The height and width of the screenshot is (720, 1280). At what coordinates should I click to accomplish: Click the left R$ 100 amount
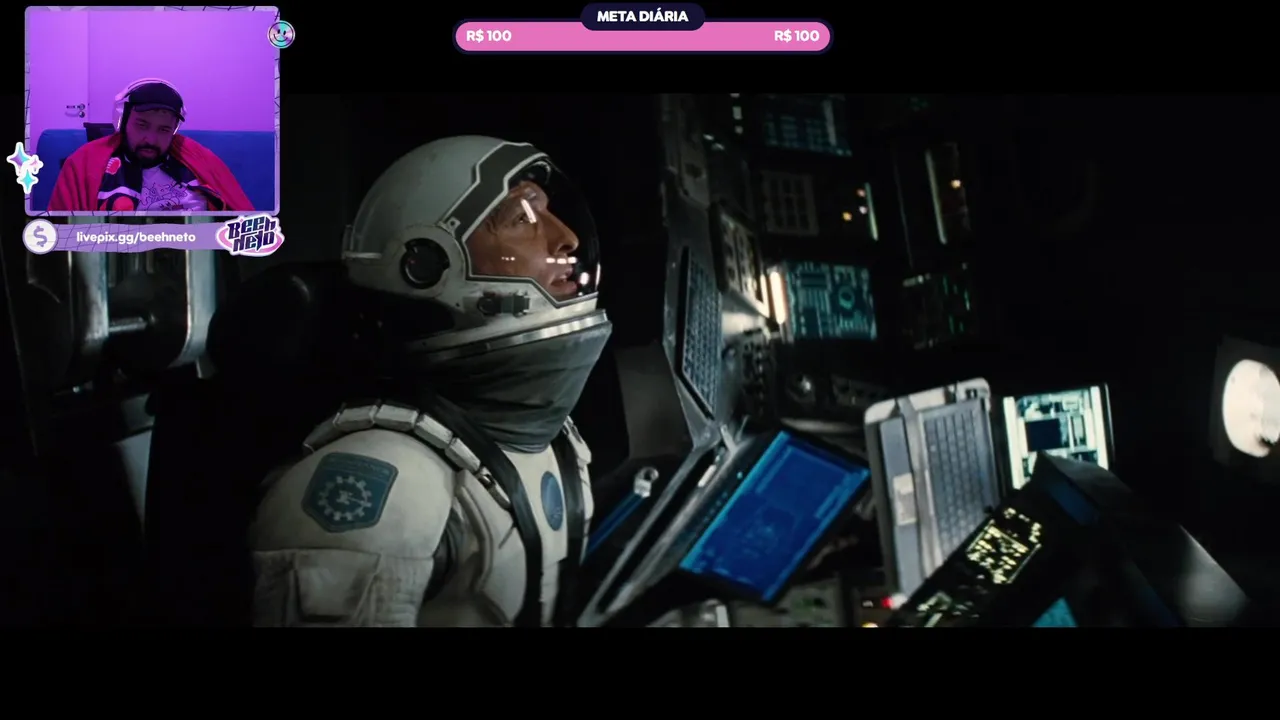[489, 36]
